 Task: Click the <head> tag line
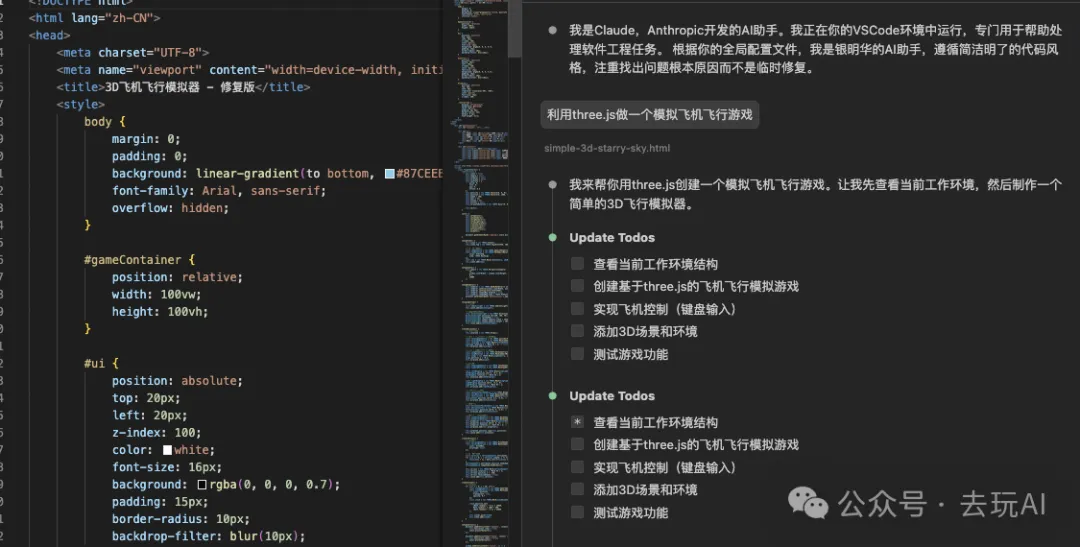click(x=50, y=35)
